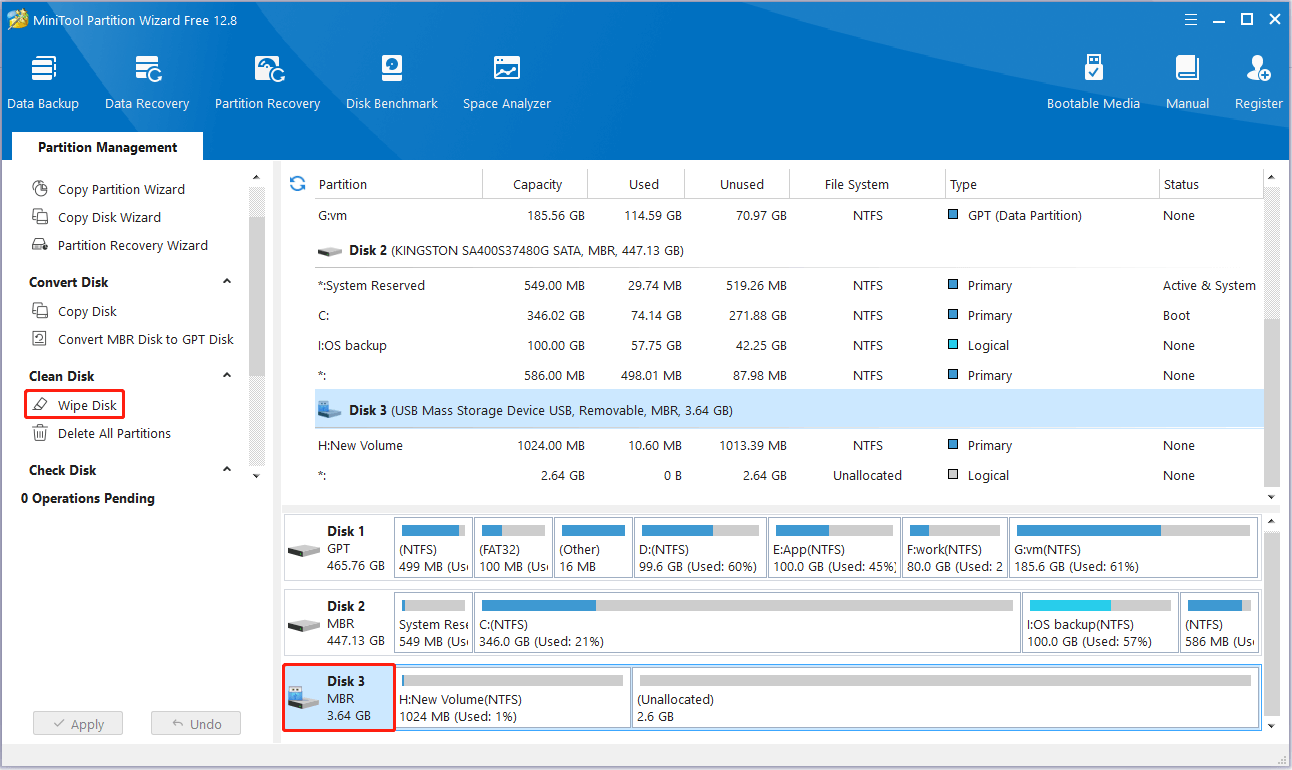Select the C: partition row in list
The image size is (1292, 770).
788,315
